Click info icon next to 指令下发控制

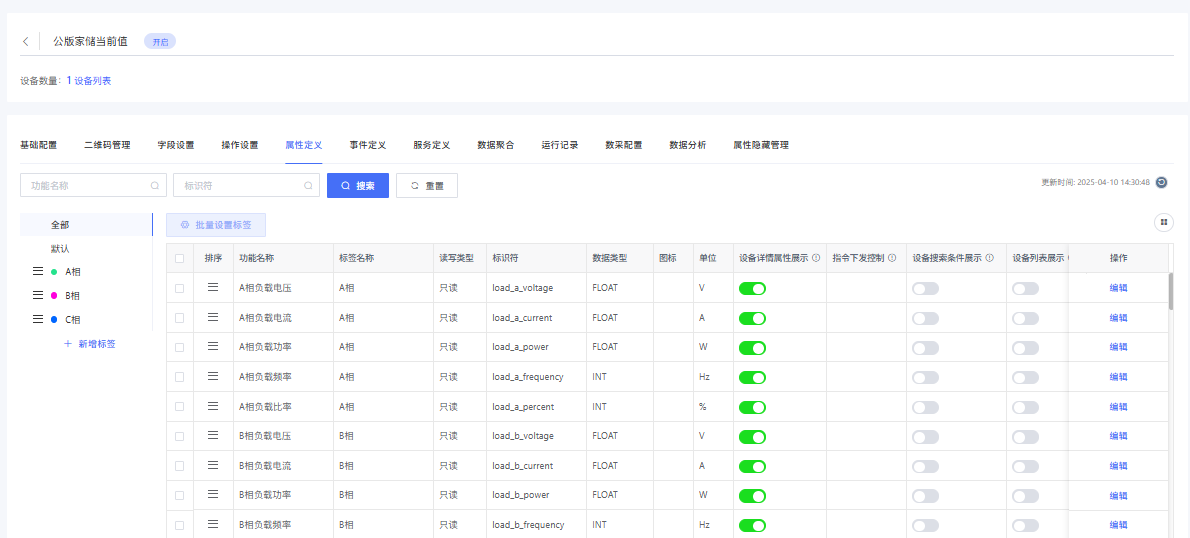[x=892, y=258]
